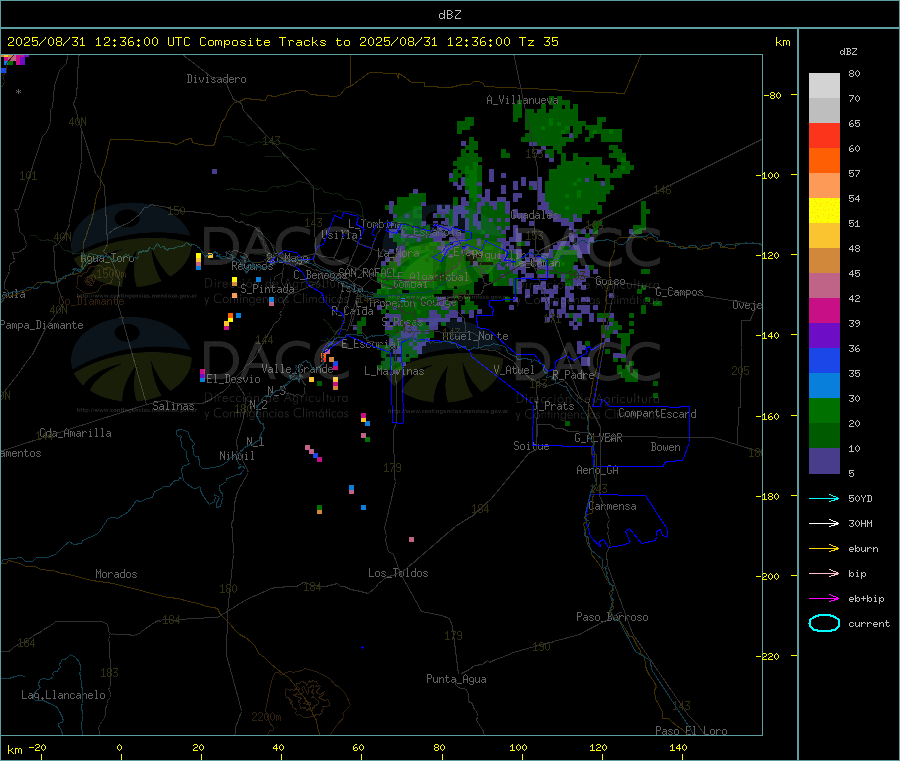The image size is (900, 761).
Task: Select the blue 35-36 dBZ swatch
Action: (x=824, y=360)
